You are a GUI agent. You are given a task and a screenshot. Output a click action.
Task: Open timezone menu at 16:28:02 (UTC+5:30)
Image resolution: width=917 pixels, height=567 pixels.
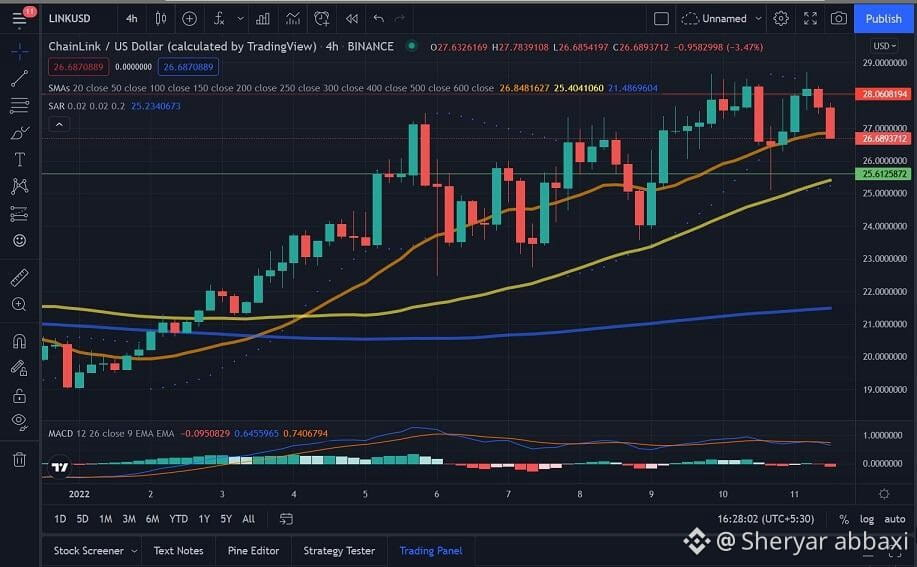(766, 519)
